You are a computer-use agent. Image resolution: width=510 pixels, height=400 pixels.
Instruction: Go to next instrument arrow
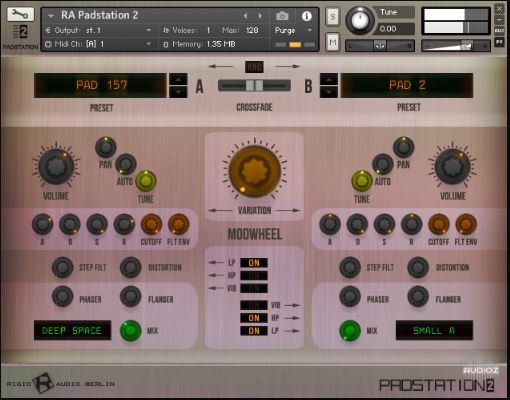pos(260,16)
